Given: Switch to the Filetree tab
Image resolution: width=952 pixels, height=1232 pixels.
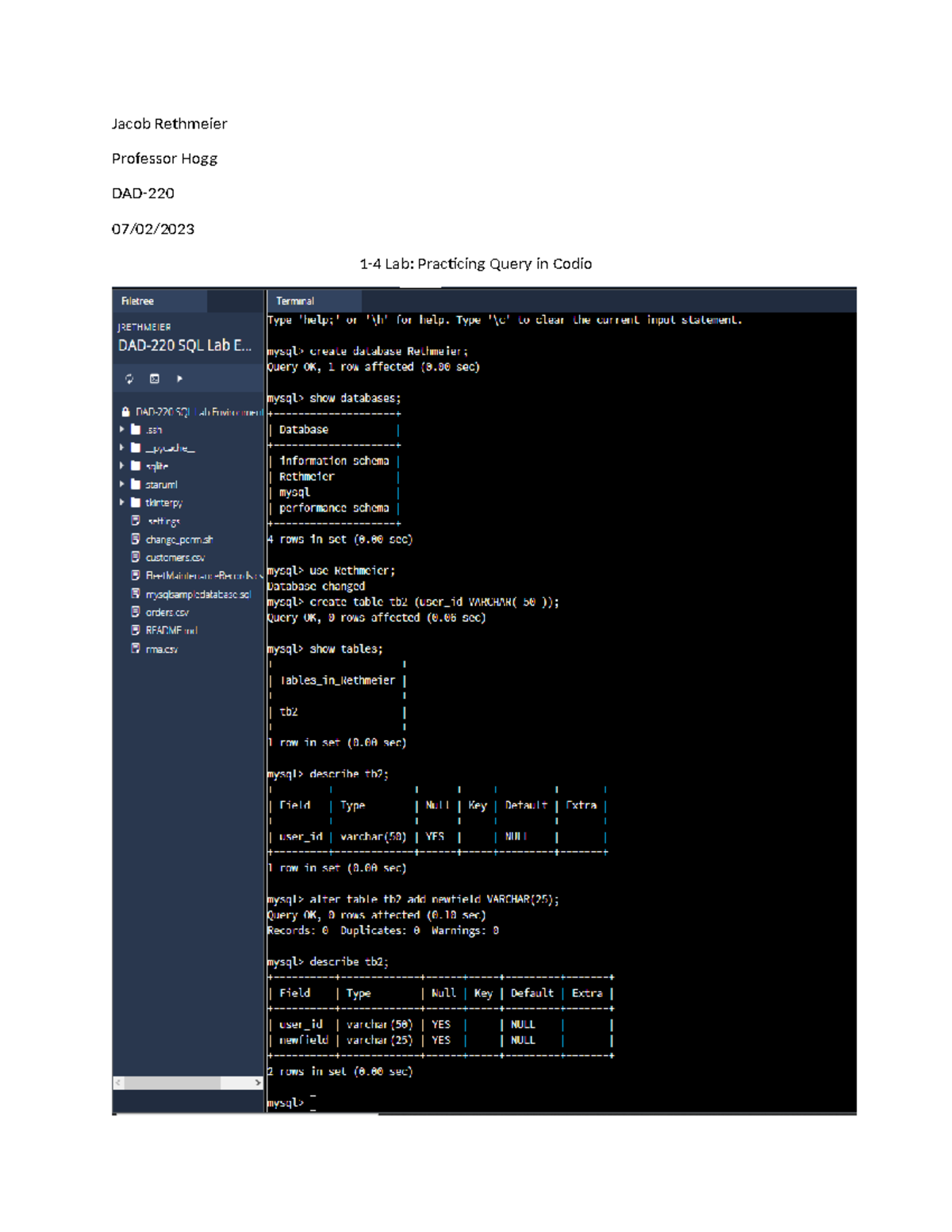Looking at the screenshot, I should click(x=136, y=301).
